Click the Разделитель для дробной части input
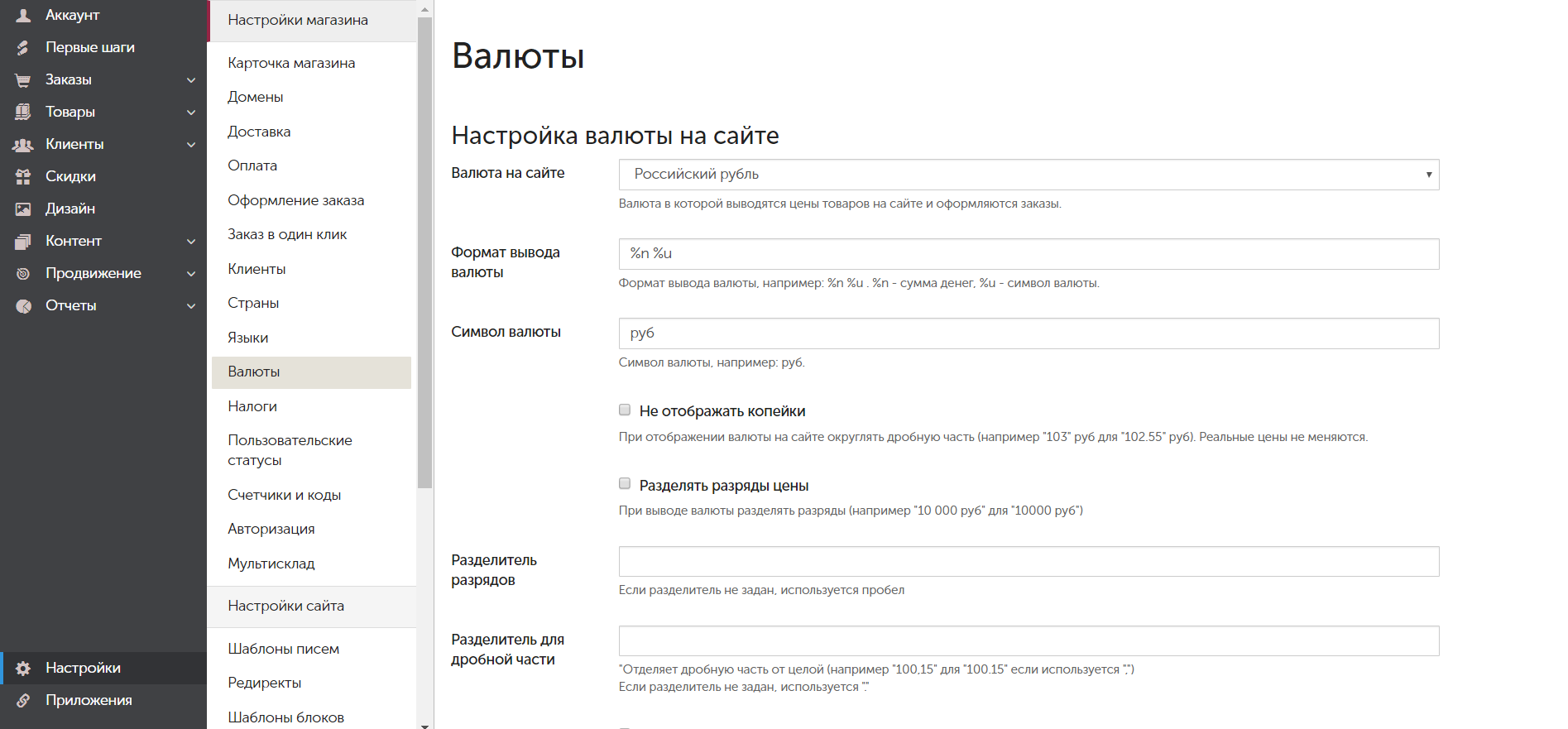Viewport: 1568px width, 729px height. 1029,641
